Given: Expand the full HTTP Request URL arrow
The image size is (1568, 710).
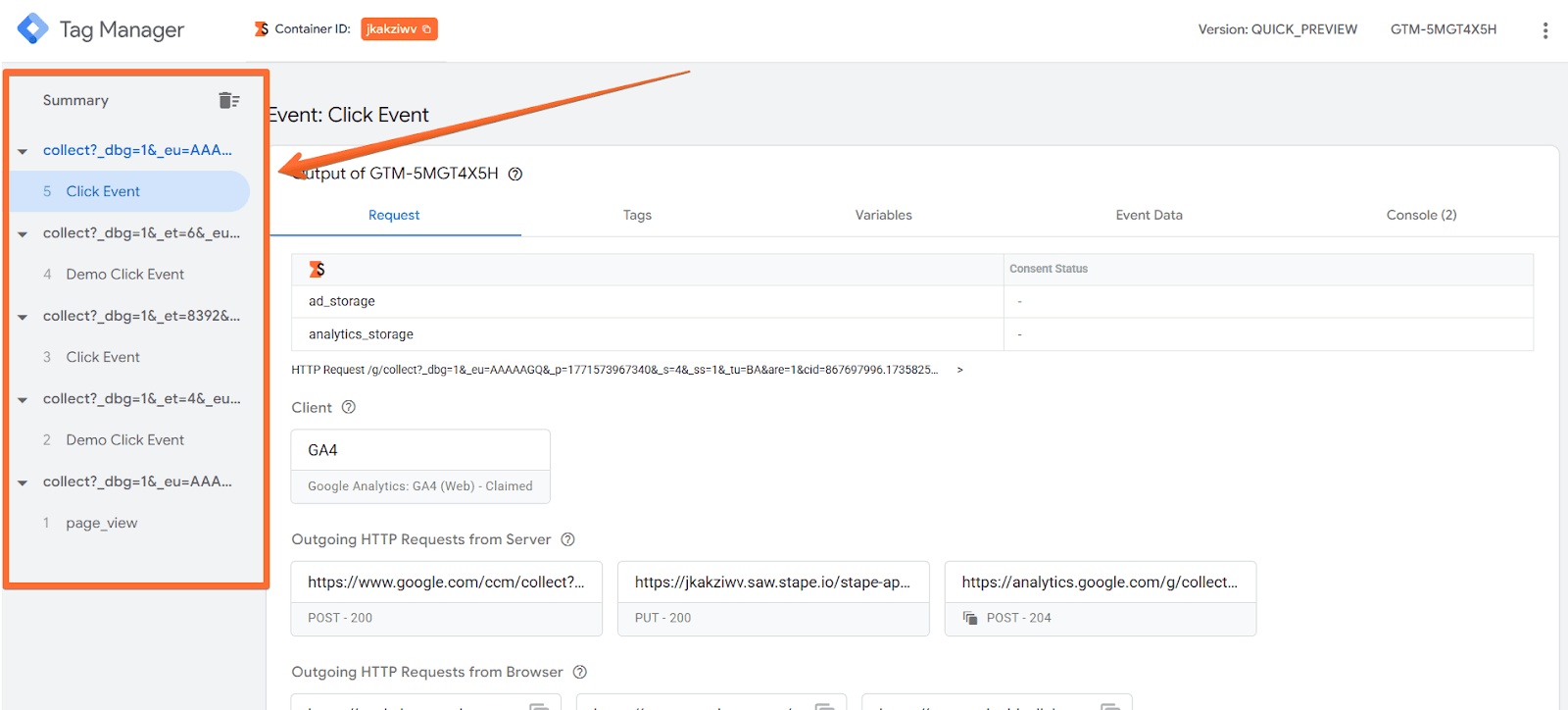Looking at the screenshot, I should pyautogui.click(x=959, y=370).
